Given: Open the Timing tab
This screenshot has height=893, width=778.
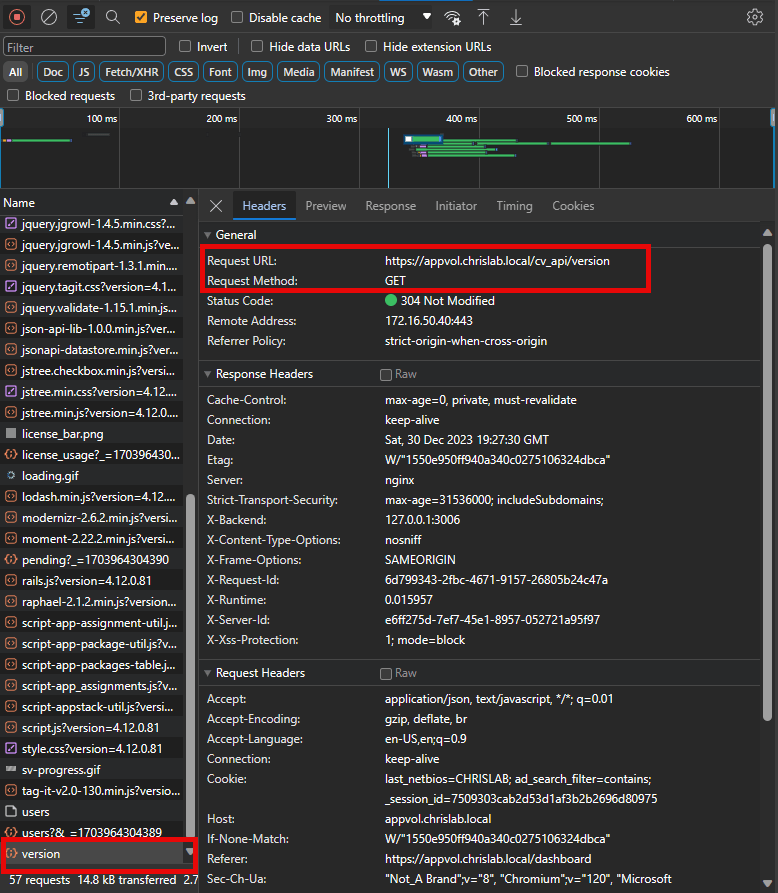Looking at the screenshot, I should point(514,206).
